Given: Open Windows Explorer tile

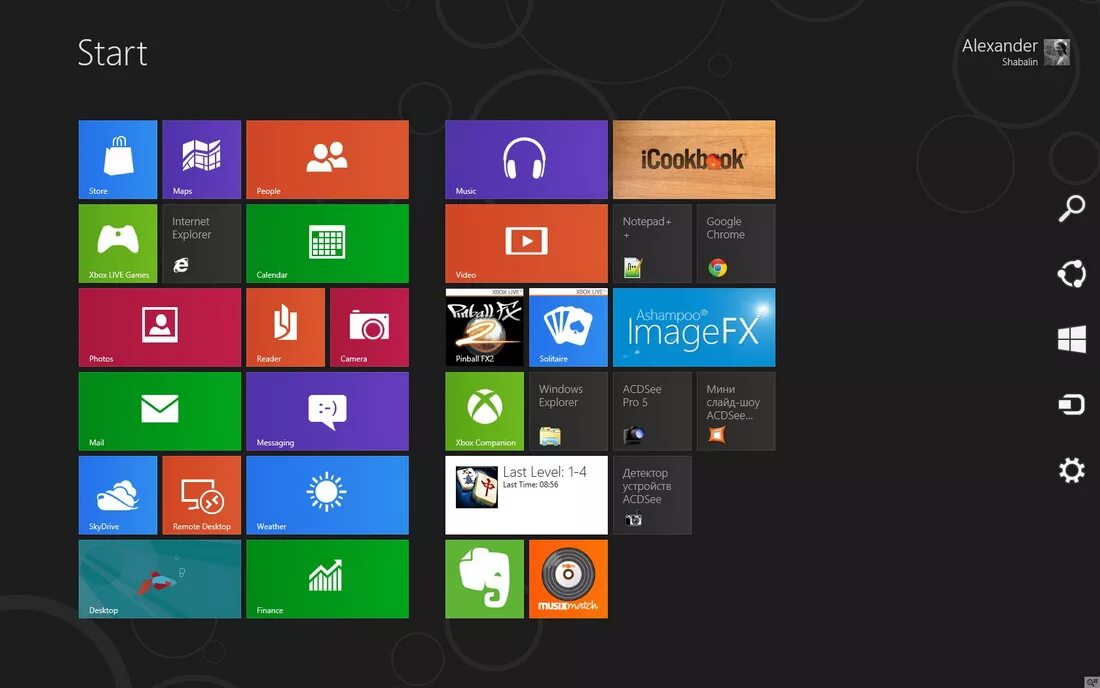Looking at the screenshot, I should click(568, 411).
